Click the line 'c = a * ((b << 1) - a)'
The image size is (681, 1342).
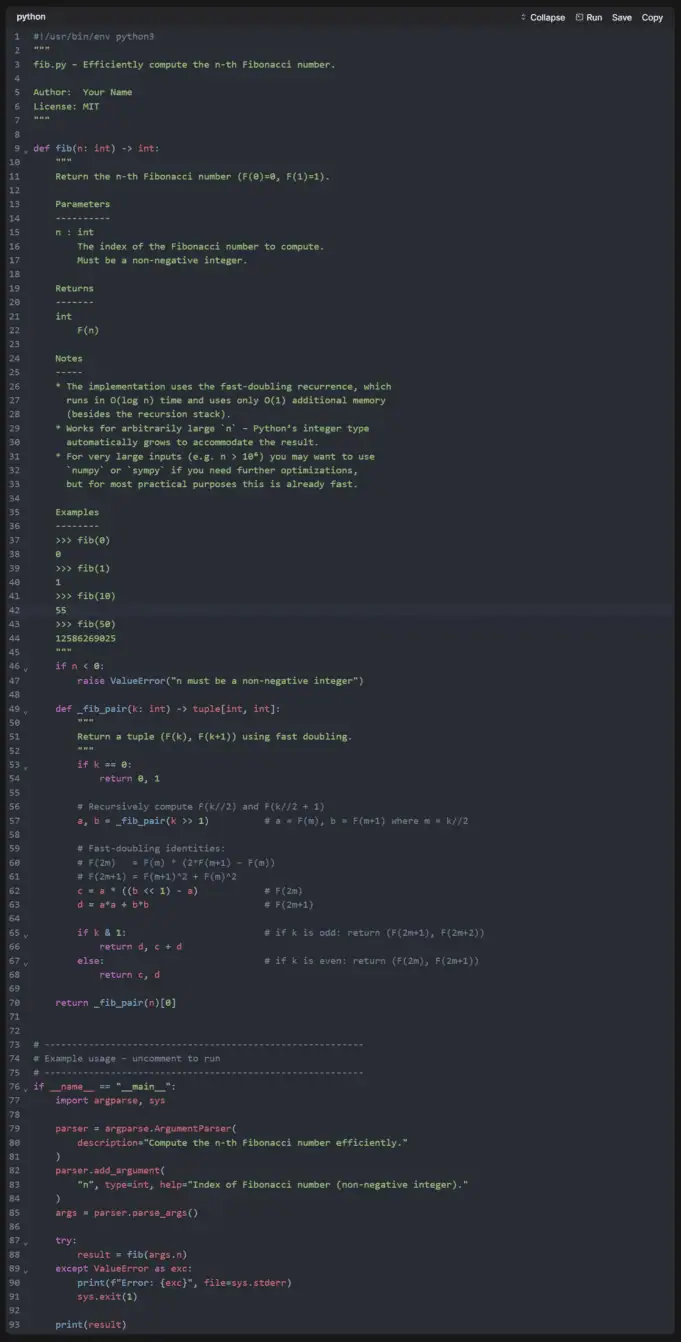(138, 891)
